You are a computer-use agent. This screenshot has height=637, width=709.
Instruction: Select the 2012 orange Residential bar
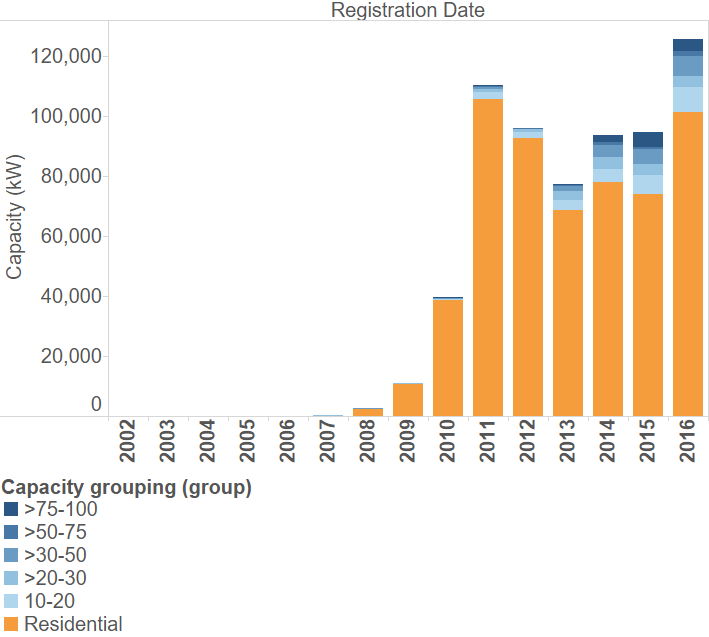pyautogui.click(x=528, y=276)
